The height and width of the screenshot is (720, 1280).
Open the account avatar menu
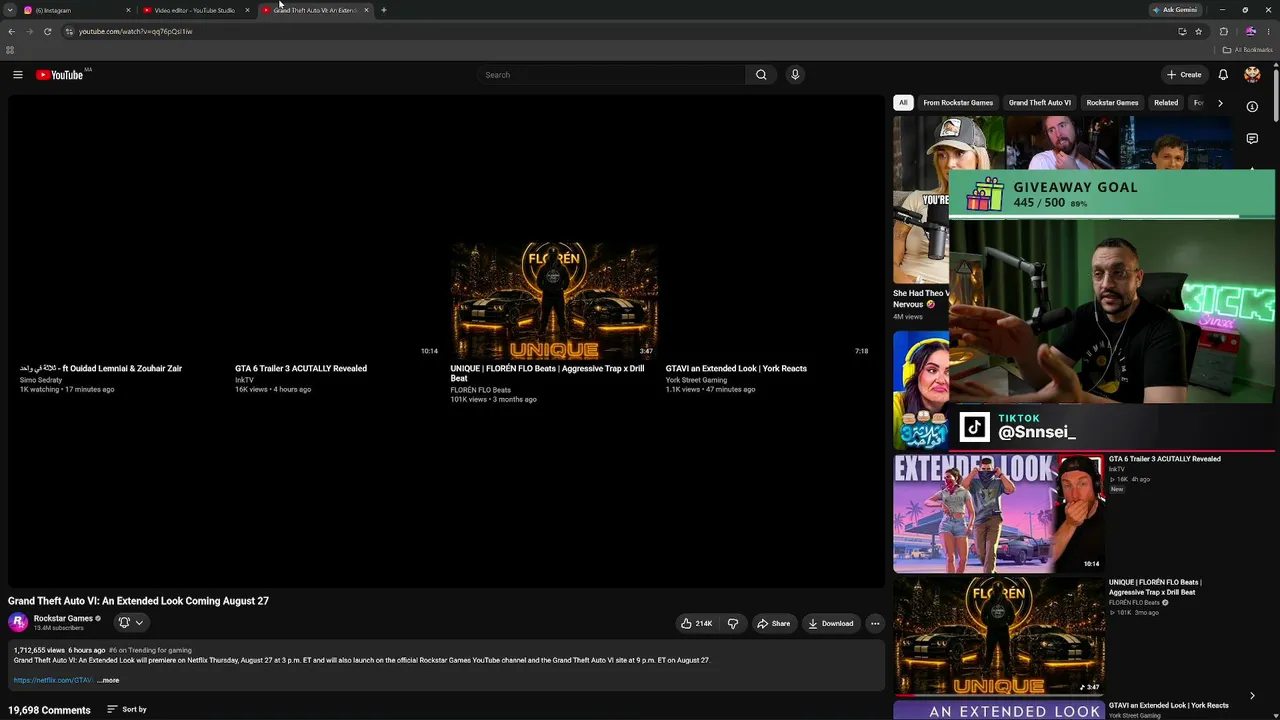point(1252,75)
